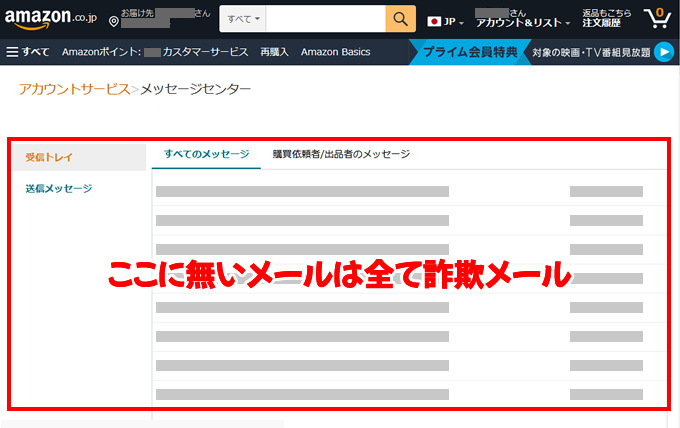This screenshot has width=680, height=428.
Task: Switch to すべてのメッセージ tab
Action: coord(206,154)
